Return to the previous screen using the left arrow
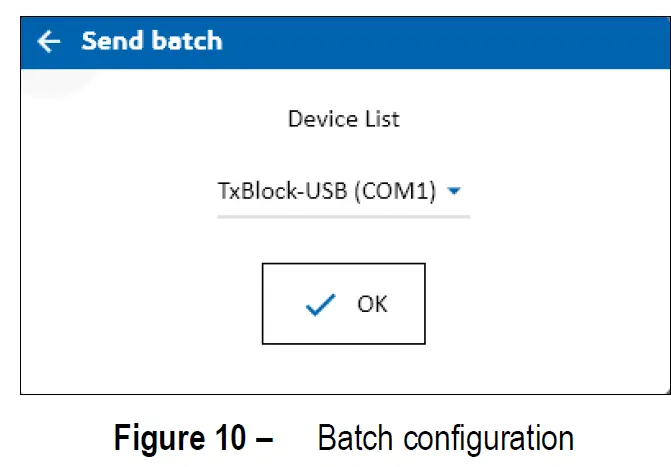Image resolution: width=671 pixels, height=467 pixels. pyautogui.click(x=48, y=41)
